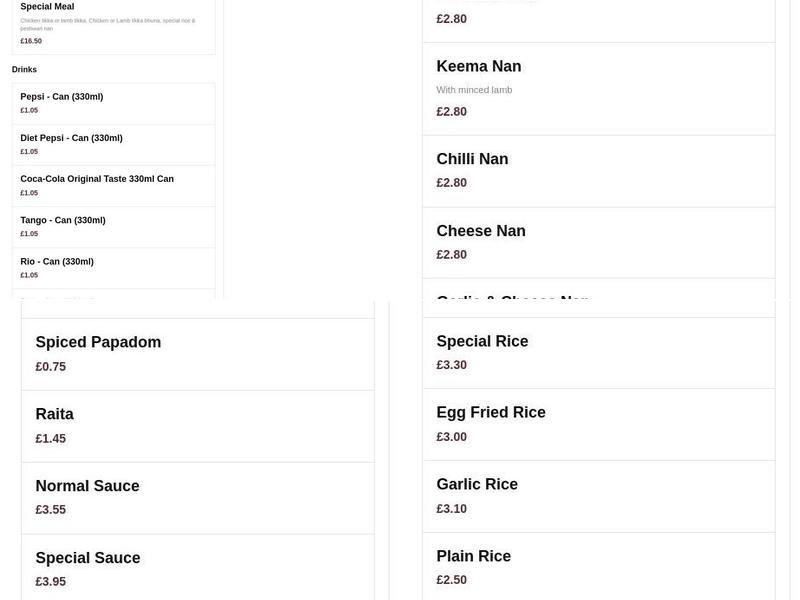Open the Garlic & Cheese Nan item
The image size is (800, 600).
597,300
